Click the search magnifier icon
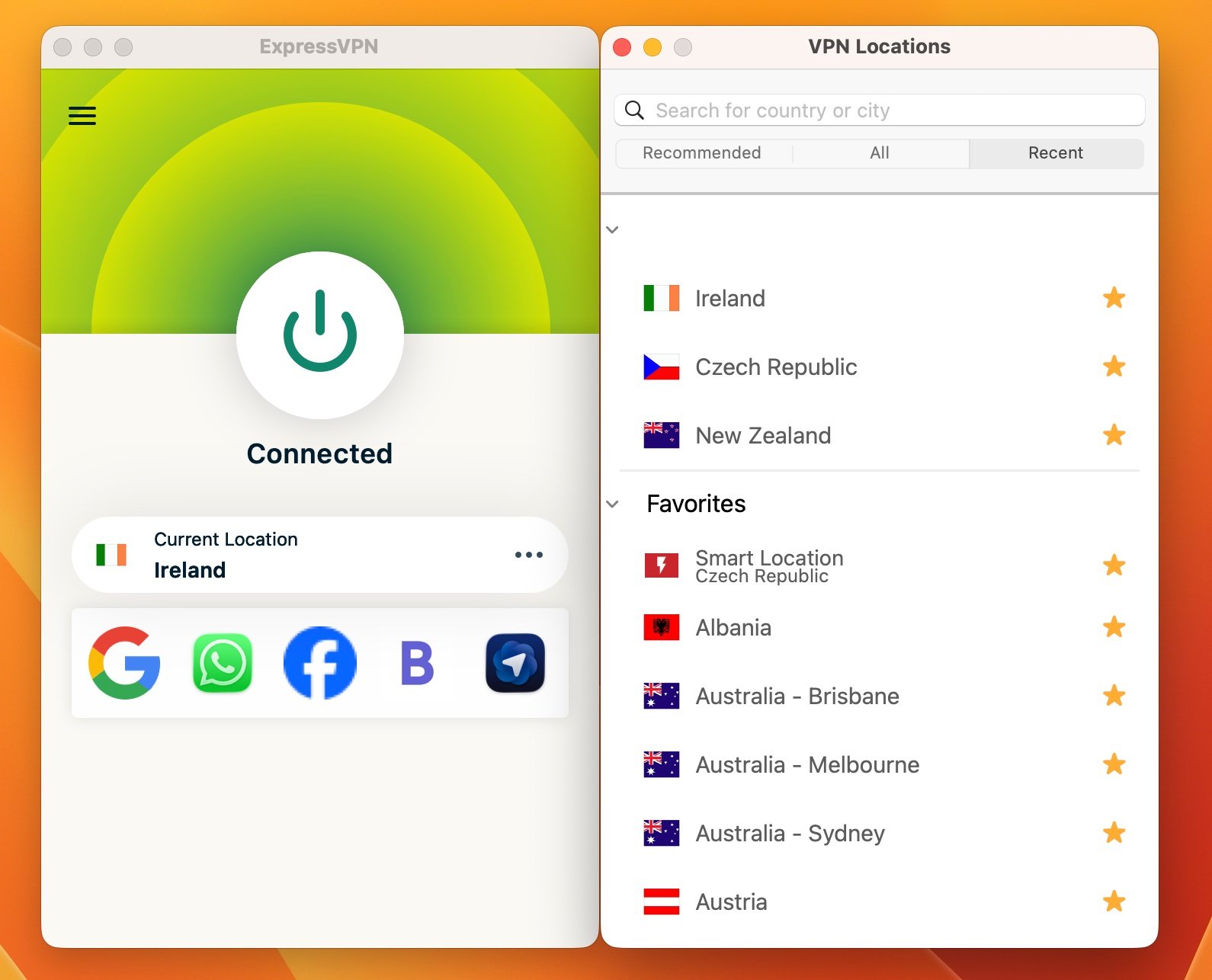Screen dimensions: 1212x980 pos(634,110)
